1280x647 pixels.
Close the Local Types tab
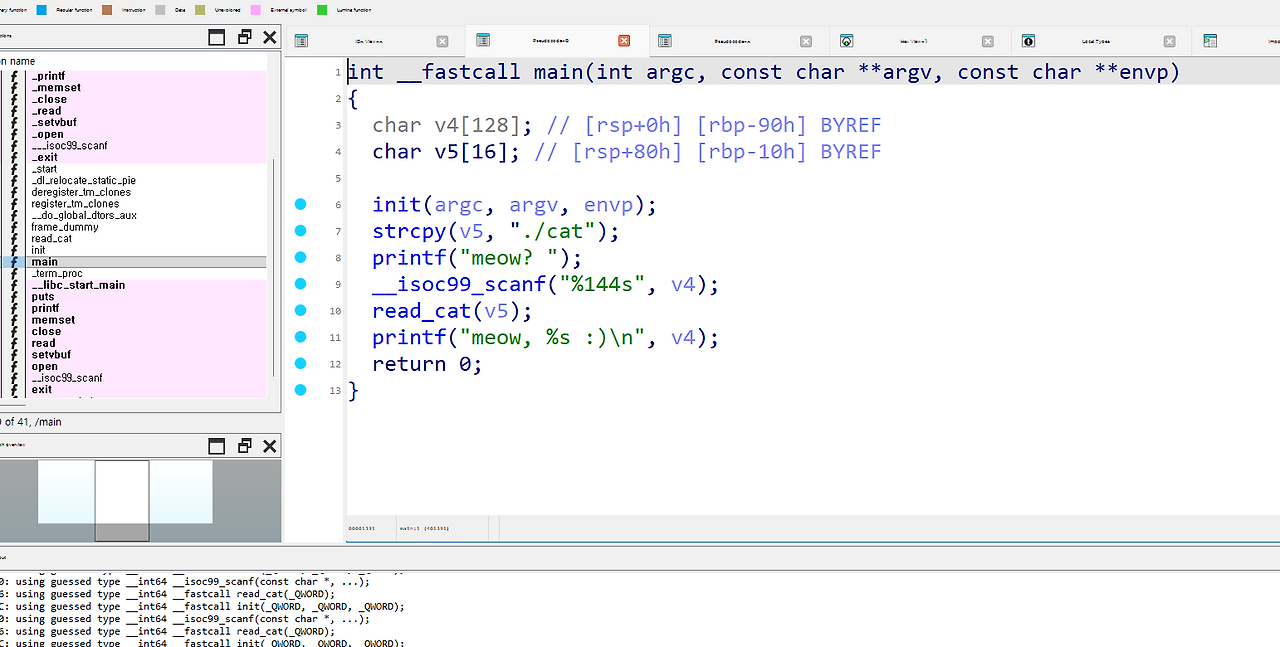[x=1170, y=41]
